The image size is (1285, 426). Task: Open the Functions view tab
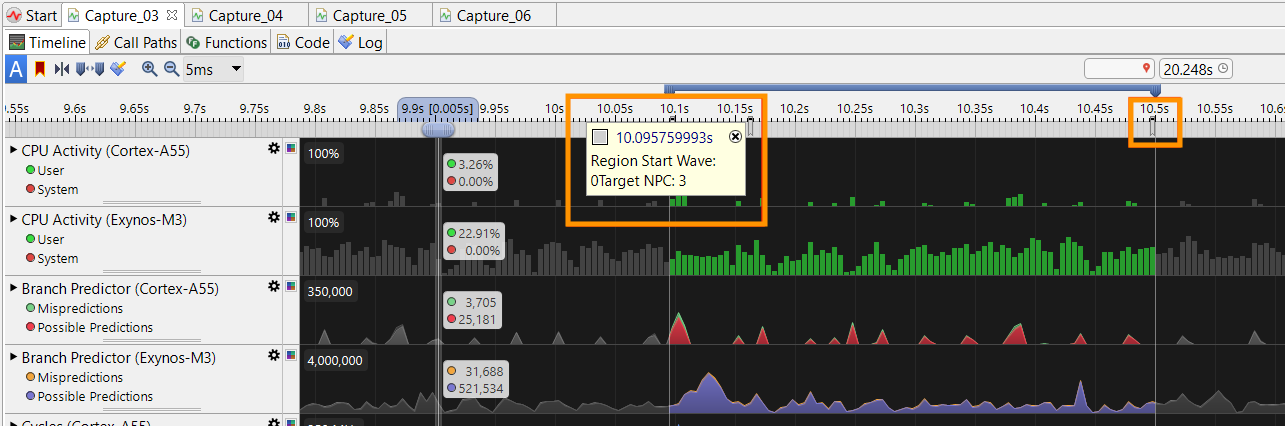coord(226,42)
